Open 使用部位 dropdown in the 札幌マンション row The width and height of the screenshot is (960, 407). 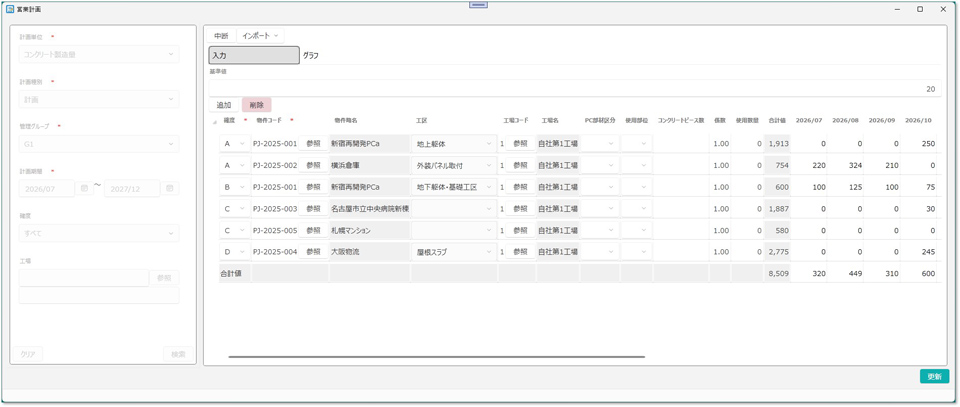click(x=637, y=231)
